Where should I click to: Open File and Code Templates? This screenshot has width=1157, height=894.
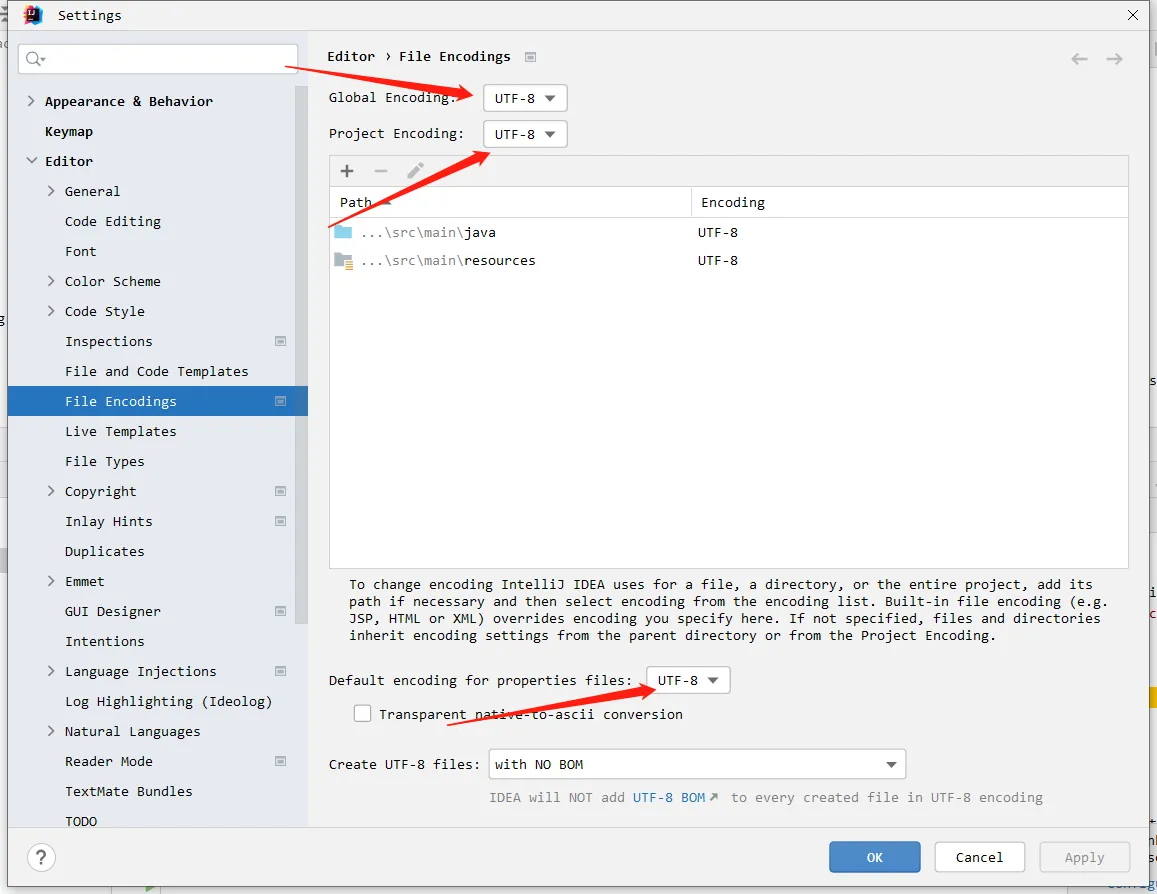click(x=156, y=372)
